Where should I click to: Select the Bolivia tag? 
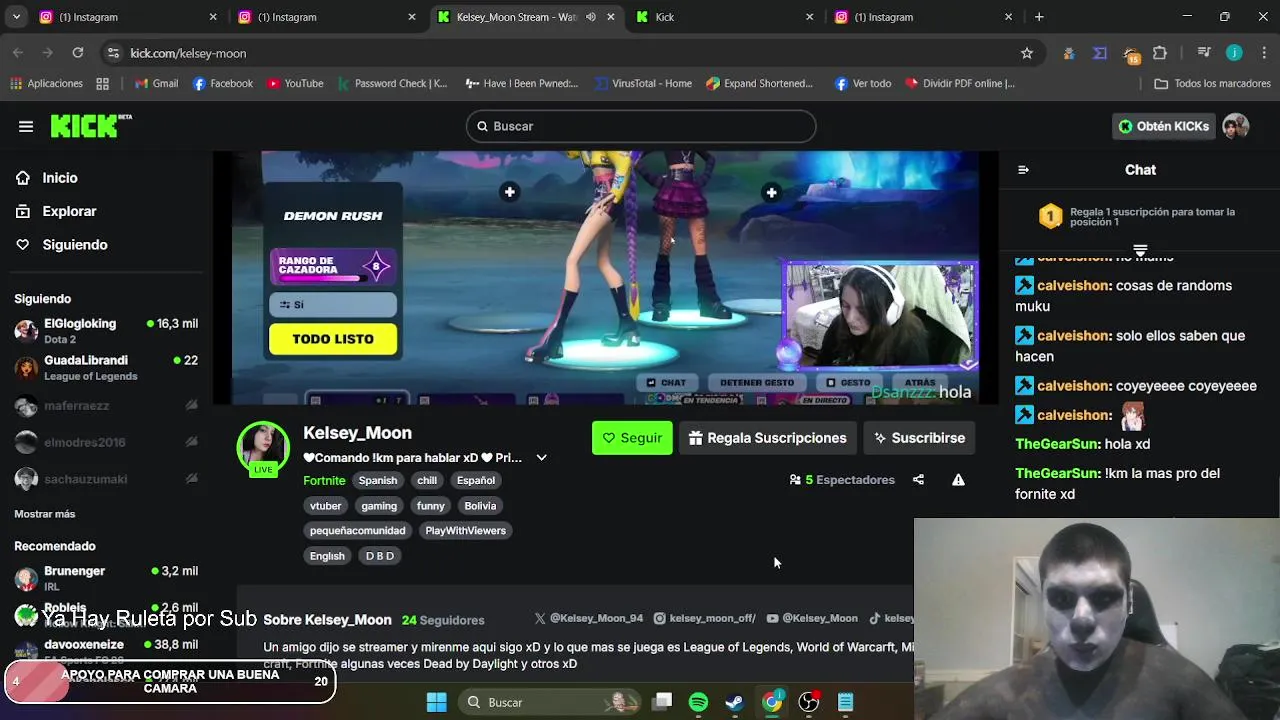(480, 506)
